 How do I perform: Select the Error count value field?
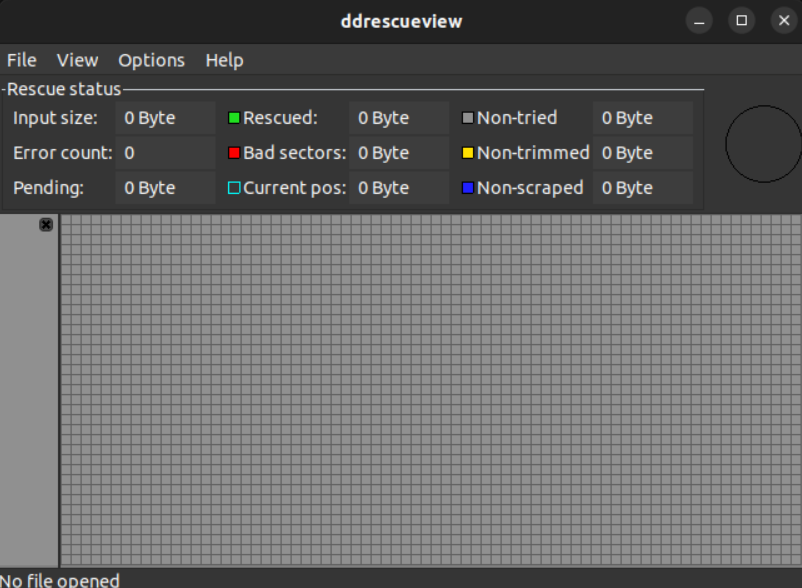click(165, 153)
